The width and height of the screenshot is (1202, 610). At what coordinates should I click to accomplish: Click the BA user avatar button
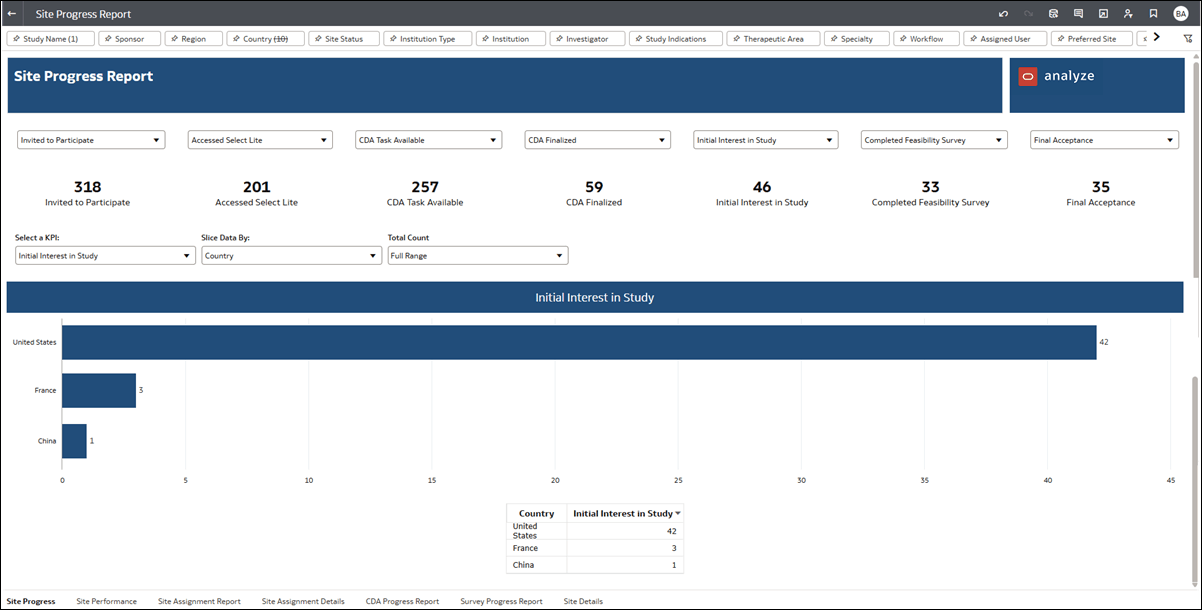coord(1180,13)
